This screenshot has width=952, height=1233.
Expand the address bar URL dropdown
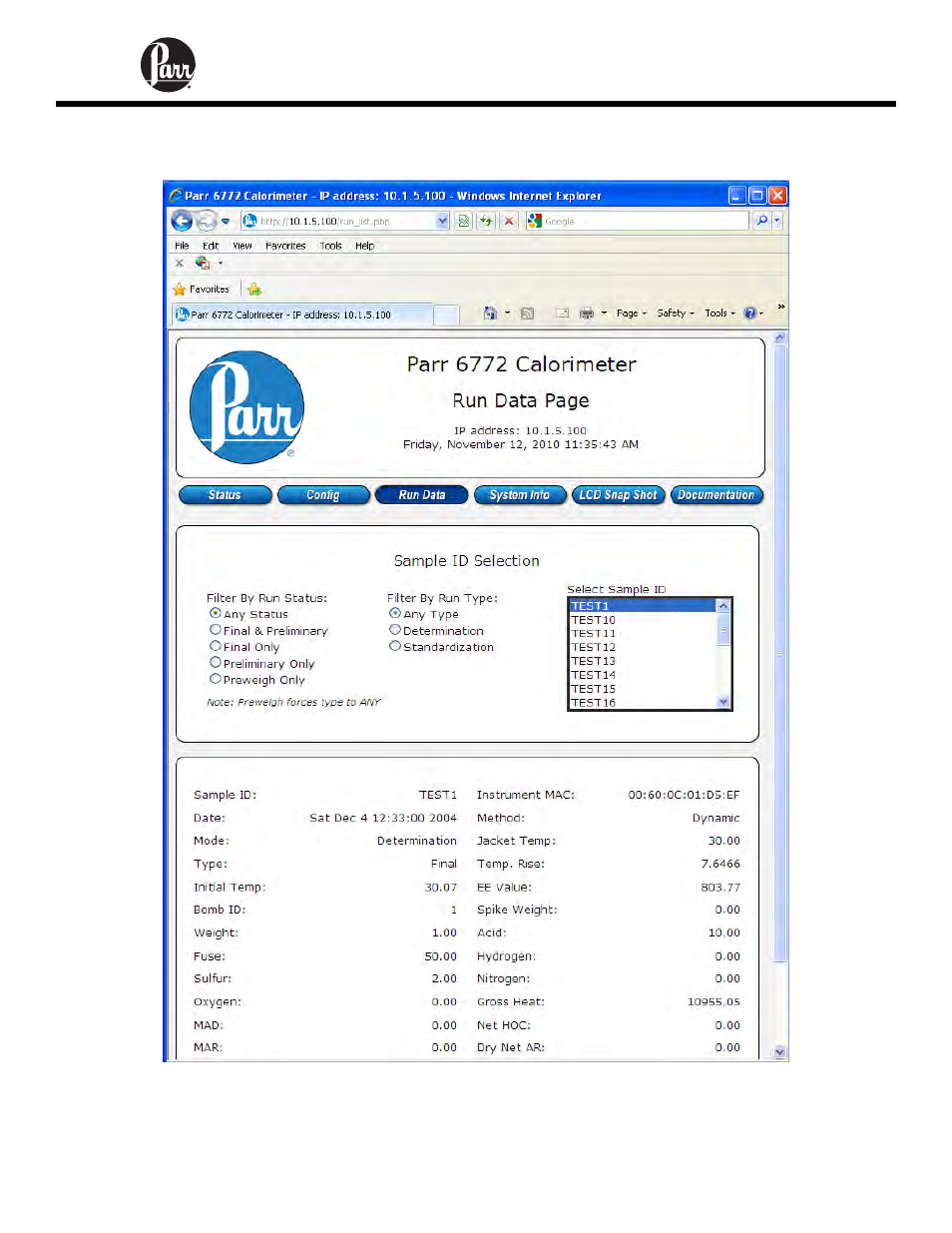443,222
